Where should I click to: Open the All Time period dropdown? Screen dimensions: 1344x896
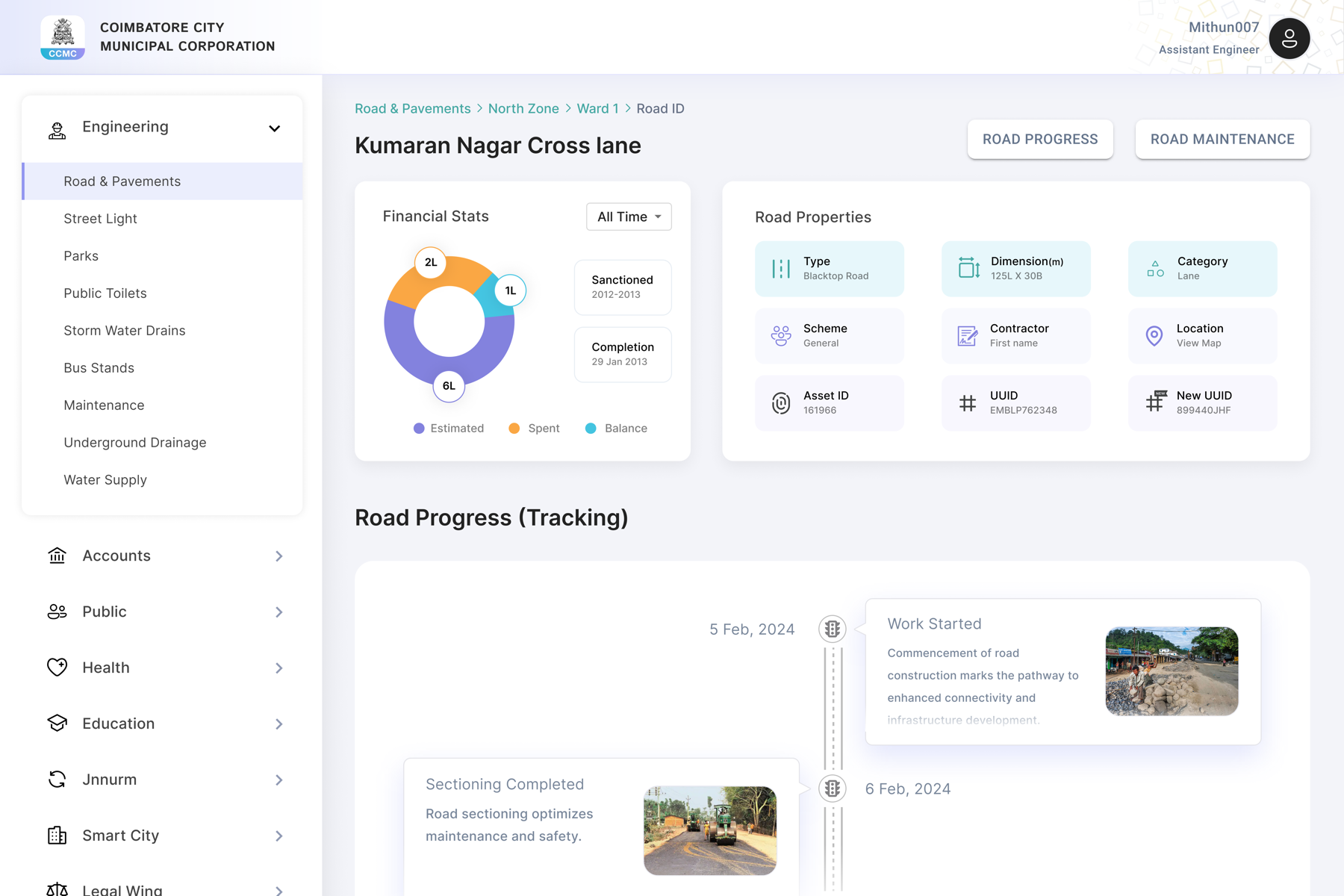629,217
